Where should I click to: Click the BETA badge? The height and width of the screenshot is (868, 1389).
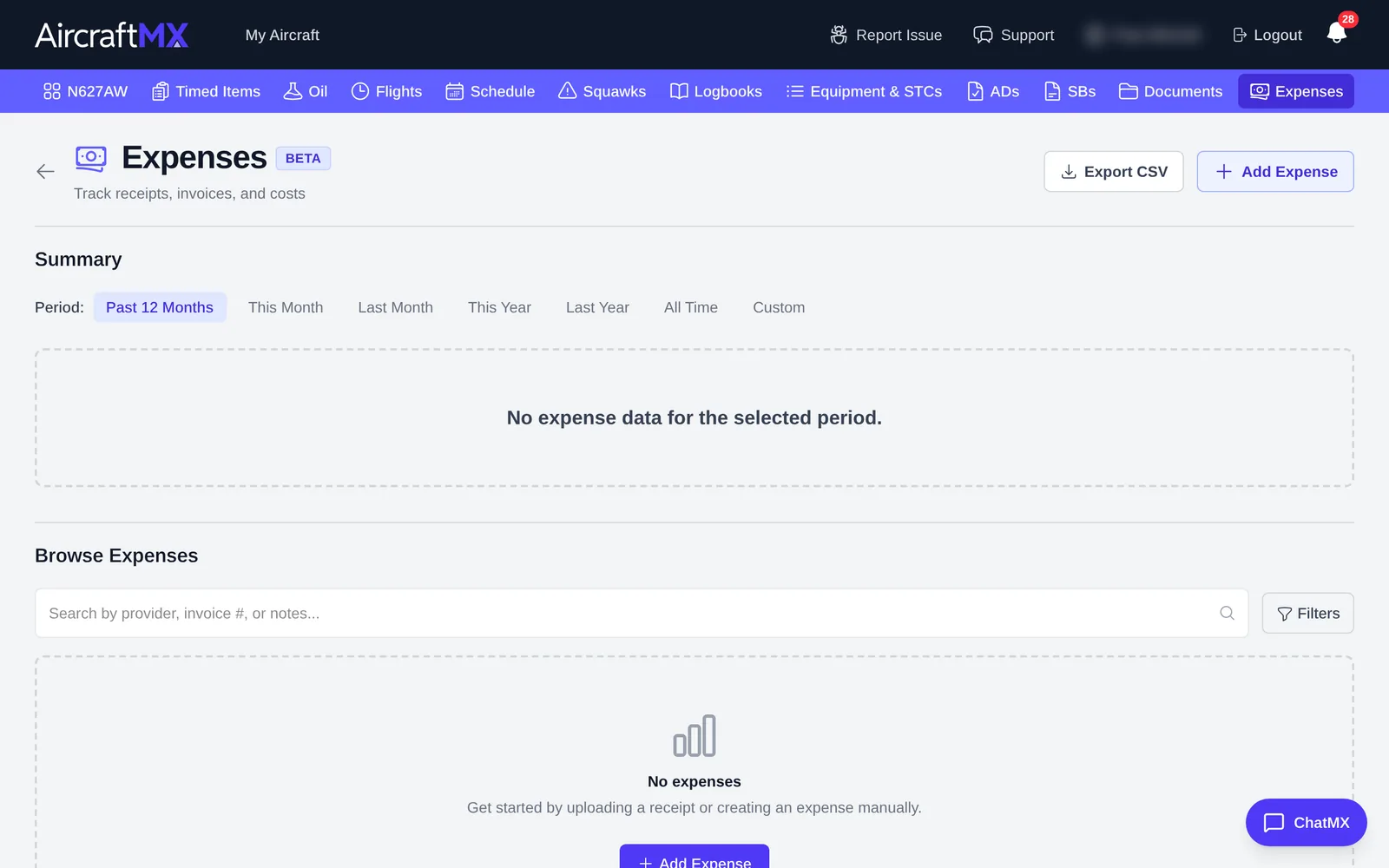303,158
